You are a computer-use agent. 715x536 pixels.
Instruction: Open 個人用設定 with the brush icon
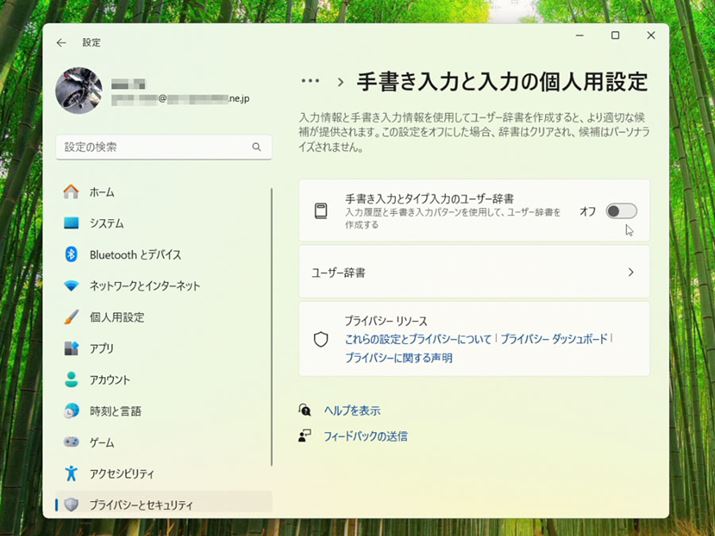coord(116,317)
